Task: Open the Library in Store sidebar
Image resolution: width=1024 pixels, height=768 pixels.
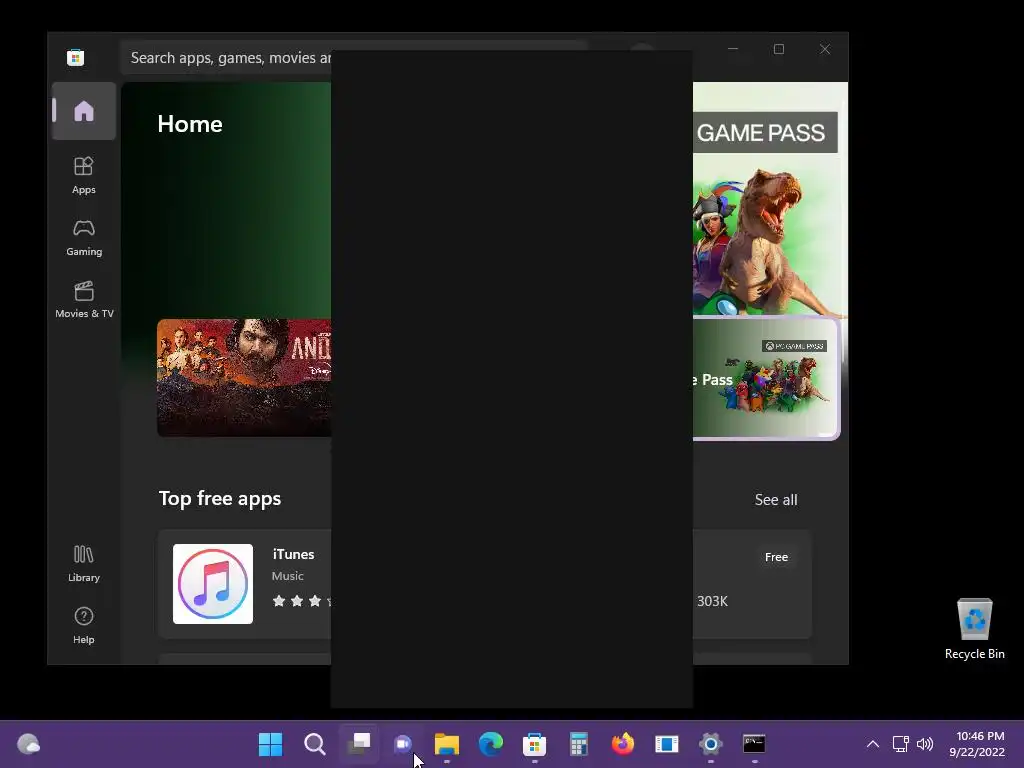Action: pos(84,564)
